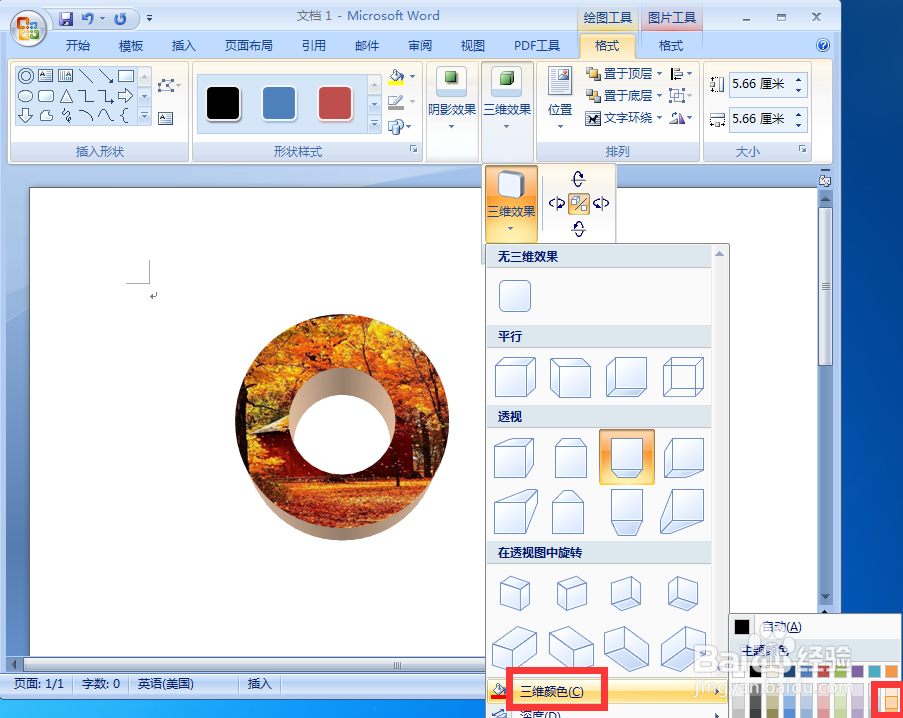Expand the shape styles gallery more arrow
The height and width of the screenshot is (718, 903).
374,124
